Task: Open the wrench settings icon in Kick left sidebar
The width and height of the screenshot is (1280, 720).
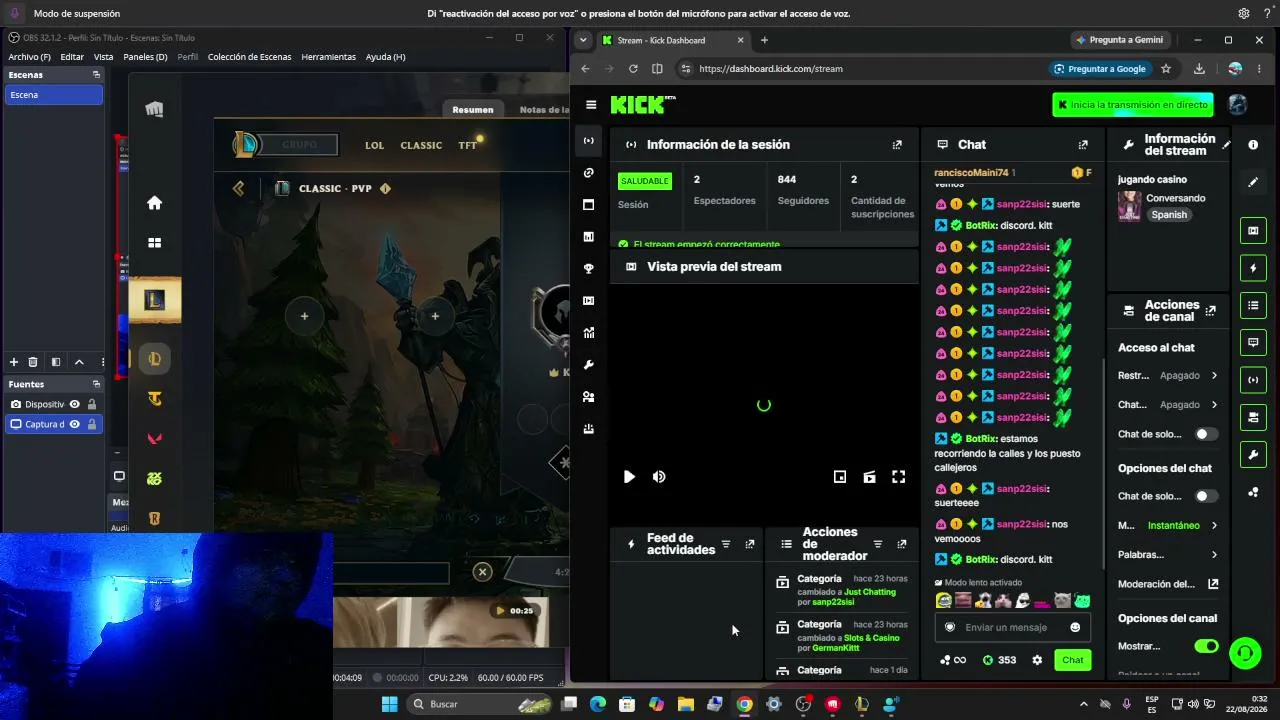Action: click(x=589, y=365)
